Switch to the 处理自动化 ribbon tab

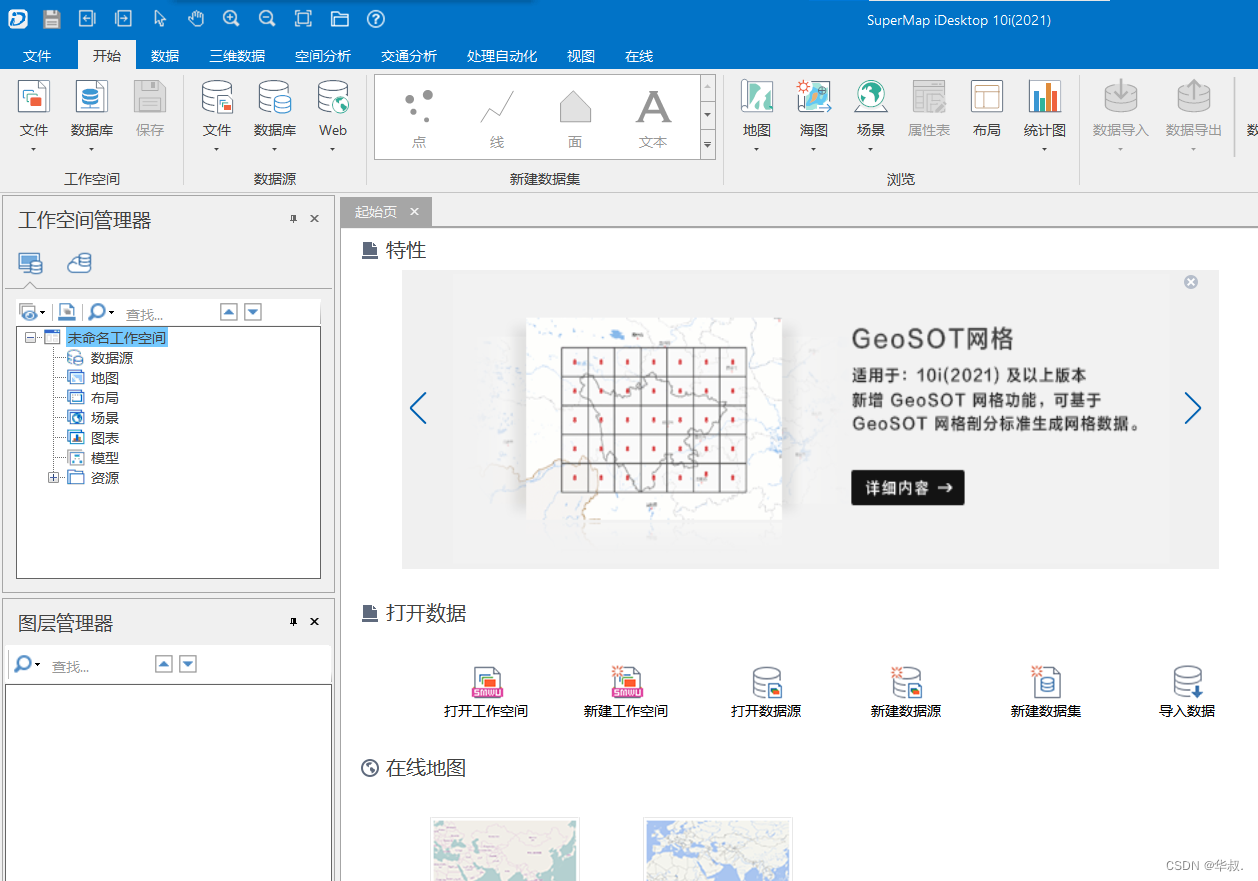coord(502,56)
